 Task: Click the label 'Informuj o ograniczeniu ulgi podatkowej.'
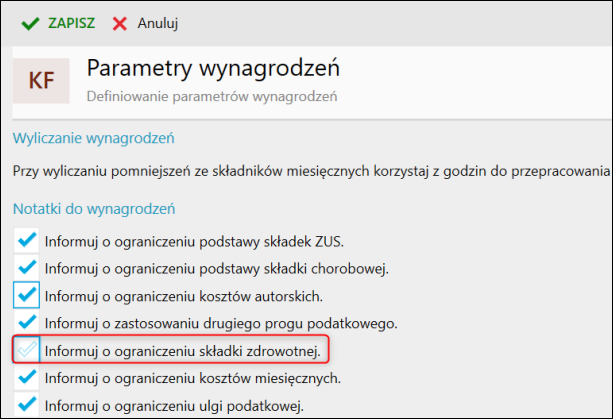click(x=174, y=406)
